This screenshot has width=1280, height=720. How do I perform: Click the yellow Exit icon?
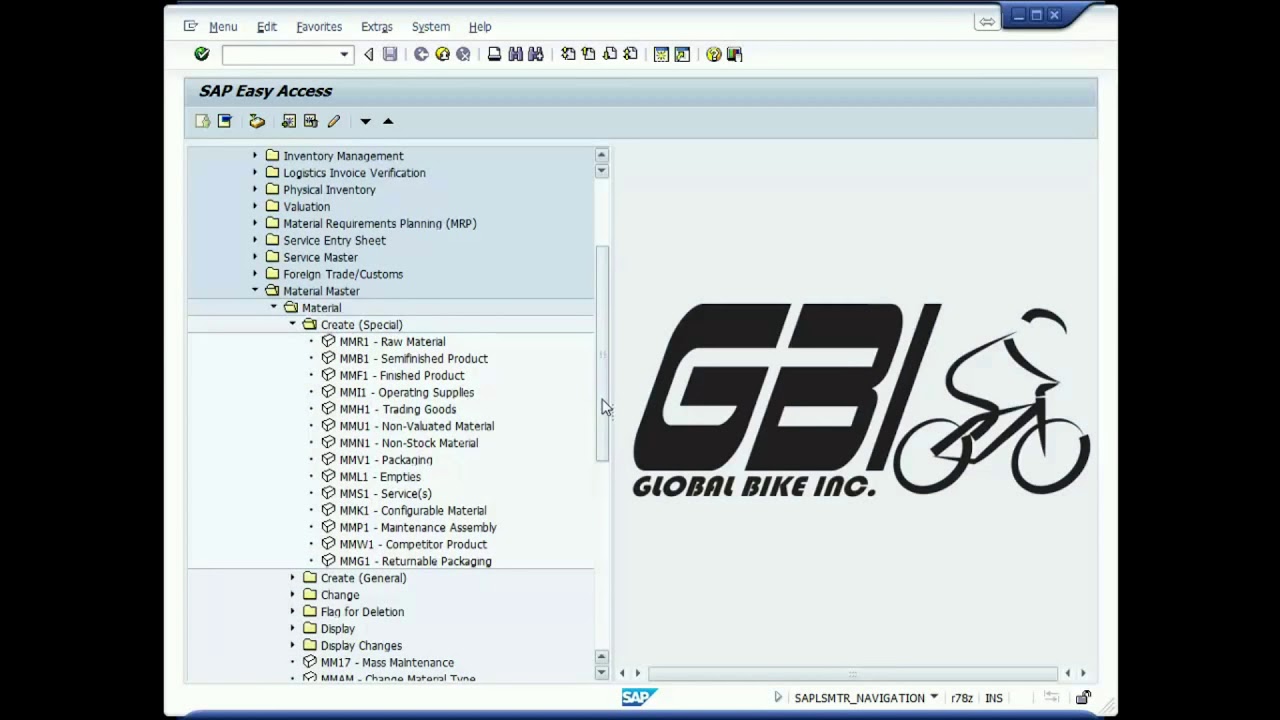coord(442,54)
